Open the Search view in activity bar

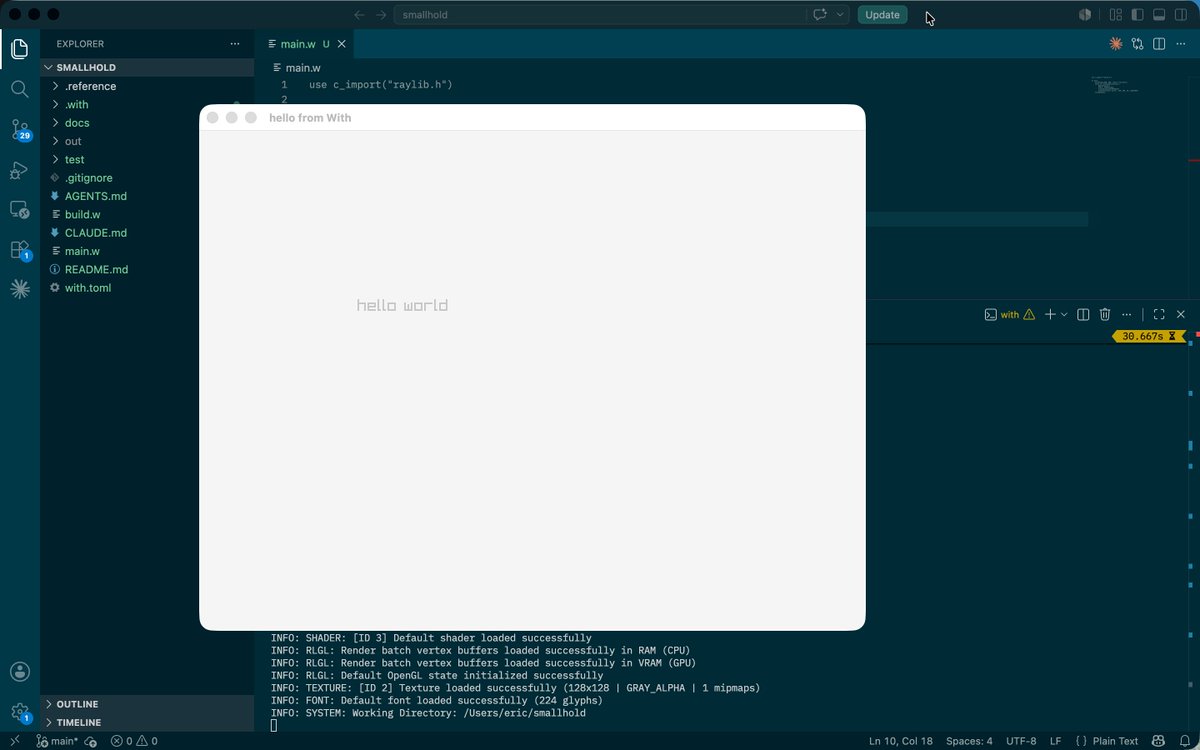[19, 89]
